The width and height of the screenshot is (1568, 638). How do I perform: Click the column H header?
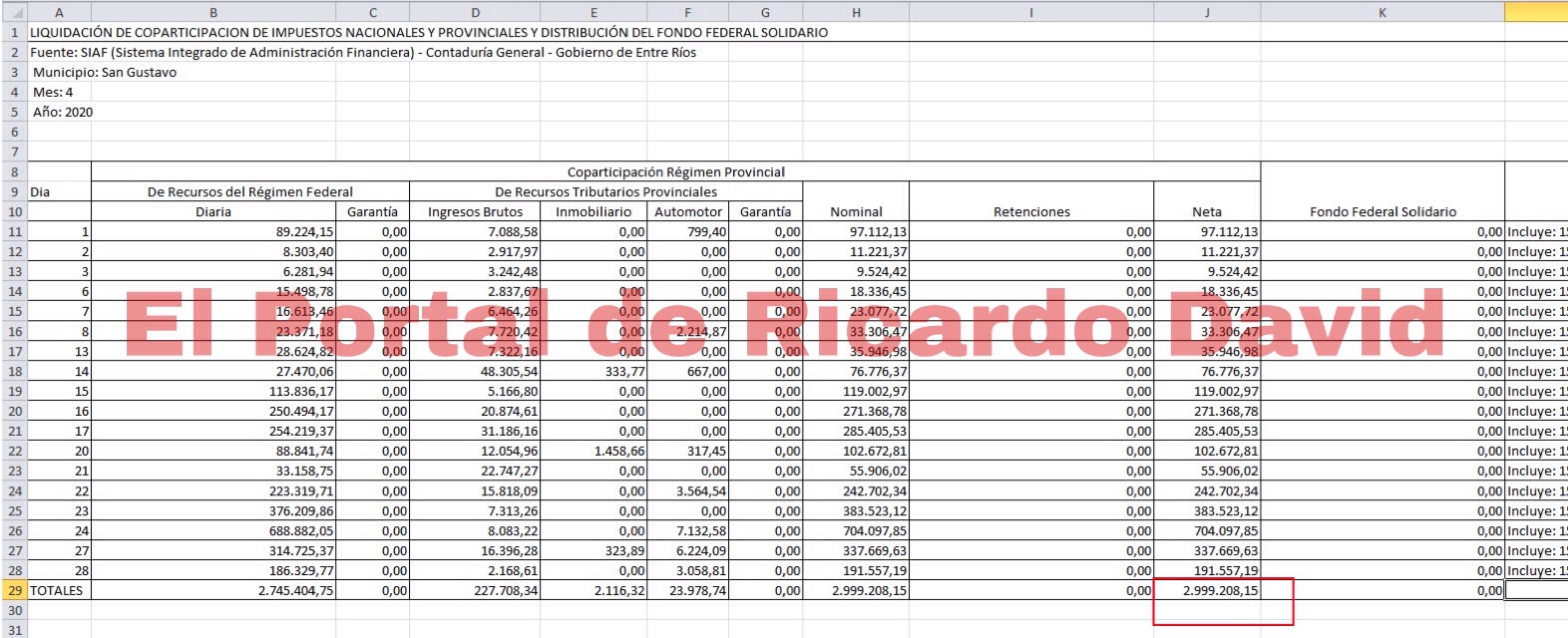pyautogui.click(x=856, y=12)
